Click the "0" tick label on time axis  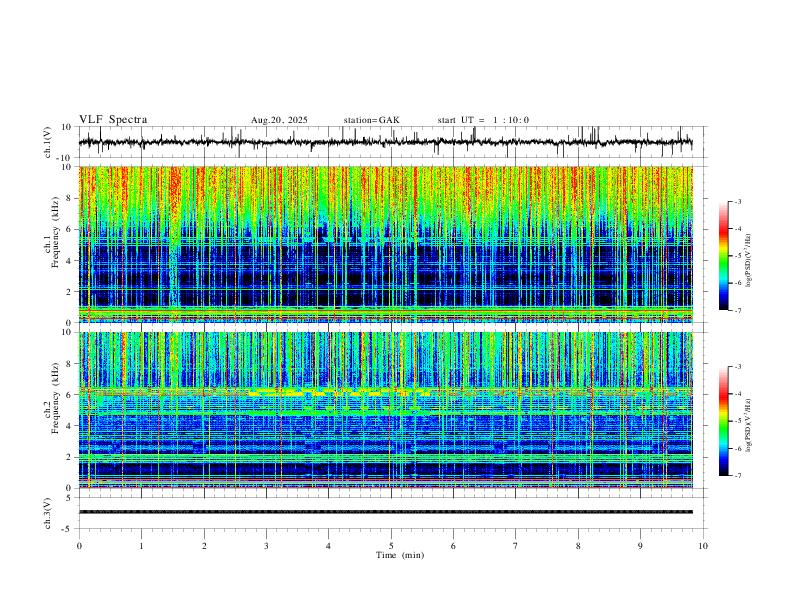79,546
